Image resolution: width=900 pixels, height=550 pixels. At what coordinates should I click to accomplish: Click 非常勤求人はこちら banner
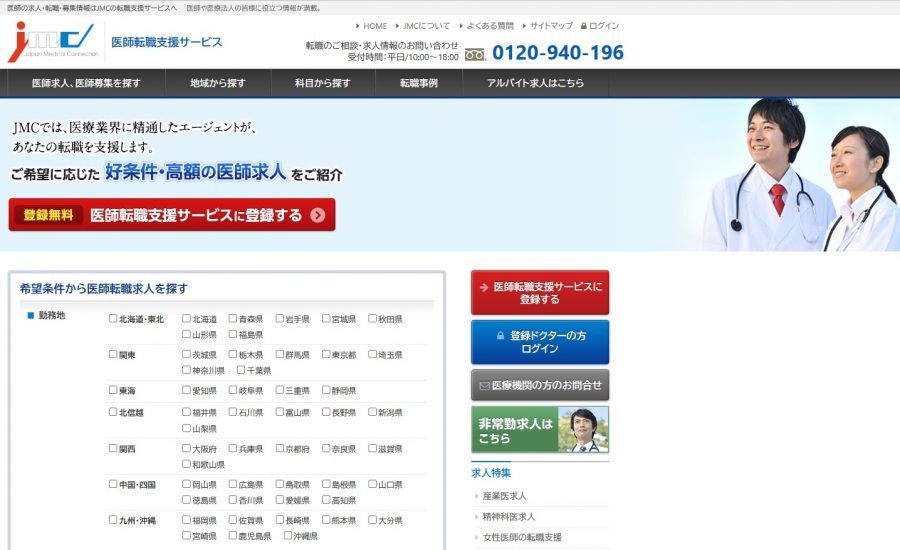click(x=540, y=429)
